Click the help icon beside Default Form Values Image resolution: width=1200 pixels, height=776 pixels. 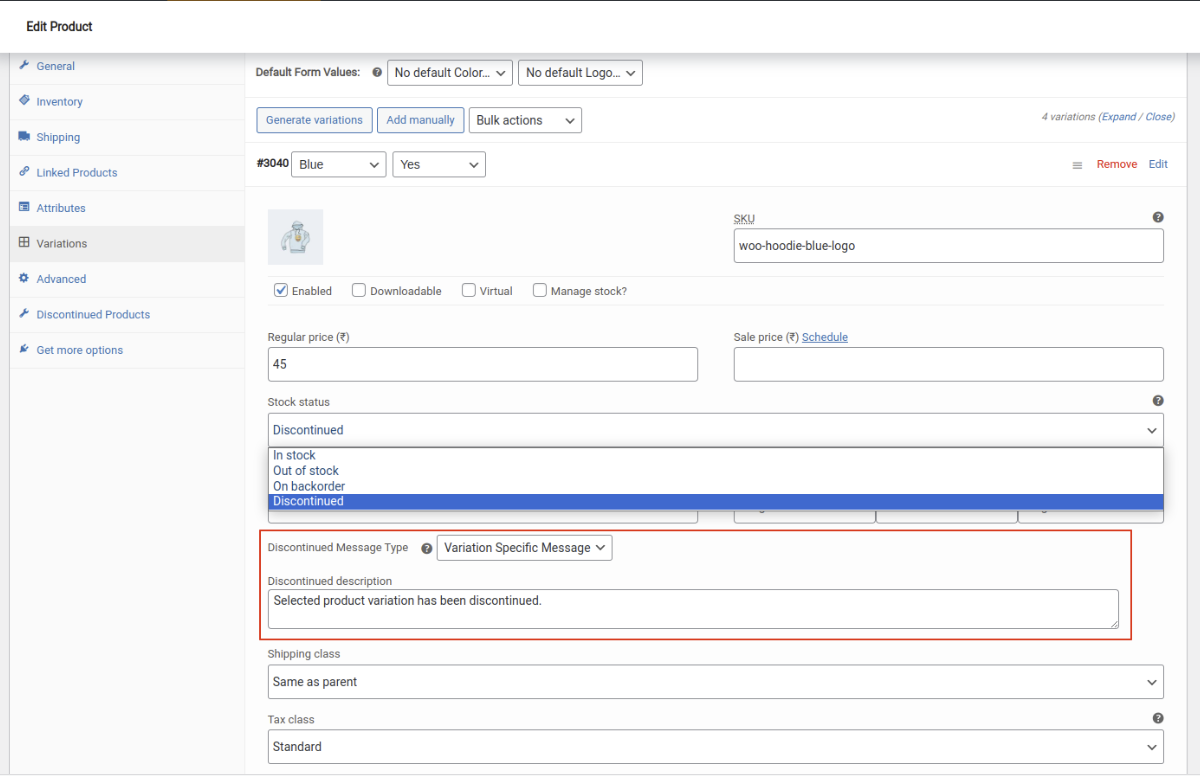pos(377,73)
